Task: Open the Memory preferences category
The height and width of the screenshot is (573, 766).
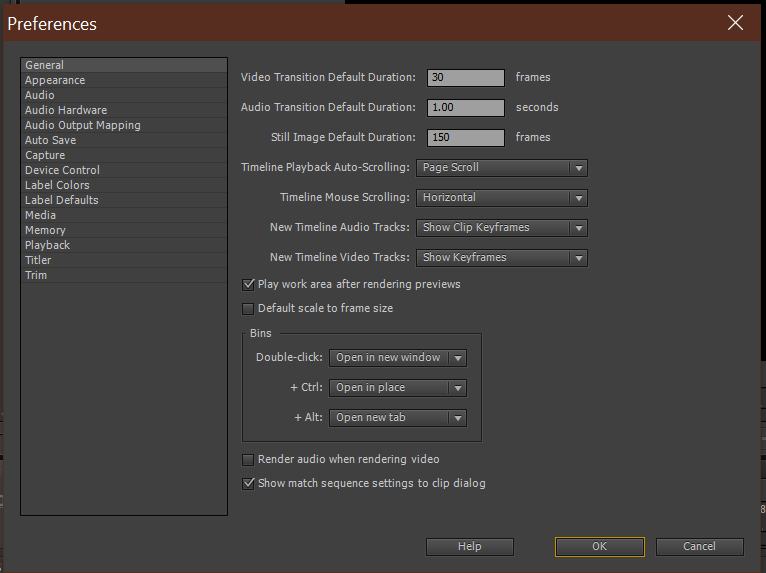Action: click(x=124, y=231)
